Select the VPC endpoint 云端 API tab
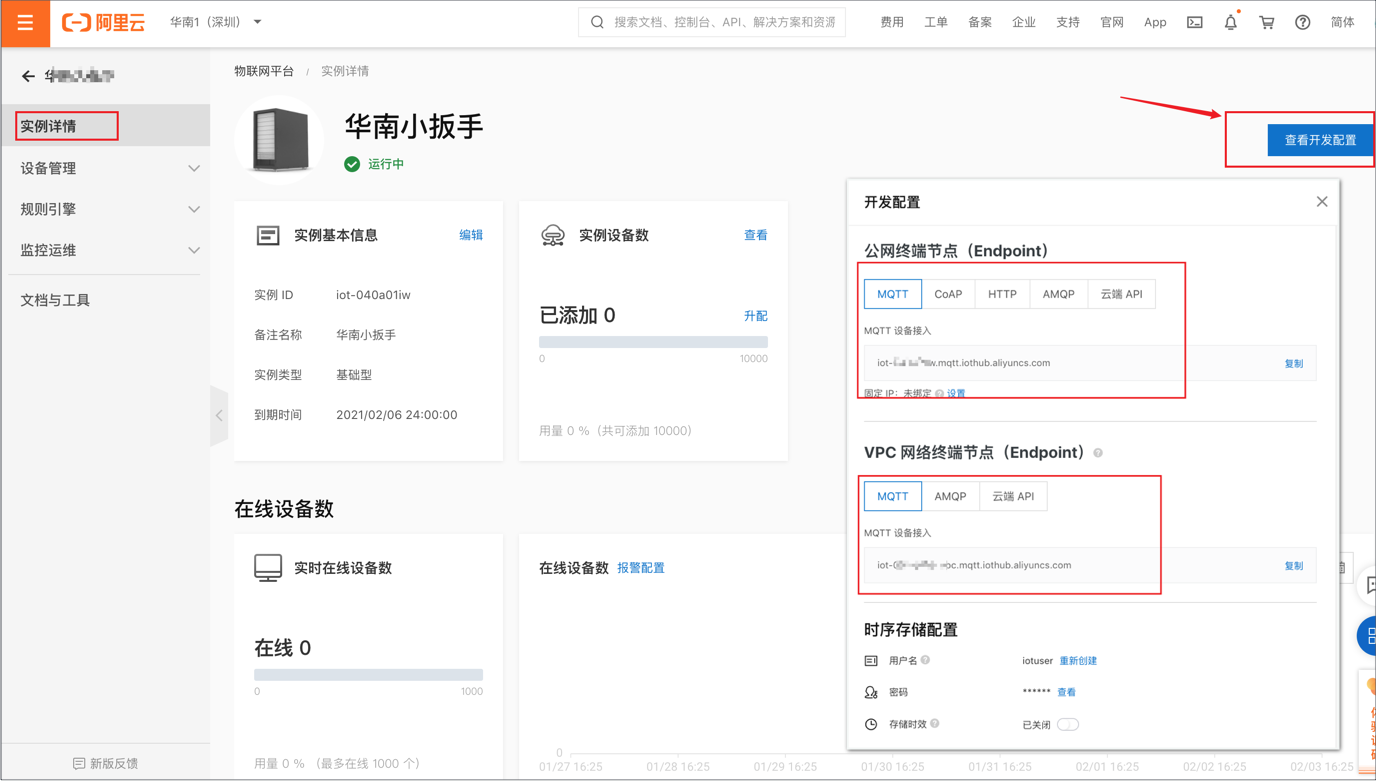The image size is (1376, 781). [x=1013, y=496]
